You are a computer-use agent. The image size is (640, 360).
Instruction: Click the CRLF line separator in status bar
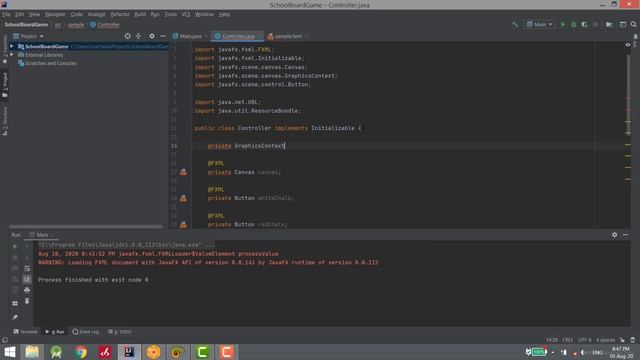point(567,340)
